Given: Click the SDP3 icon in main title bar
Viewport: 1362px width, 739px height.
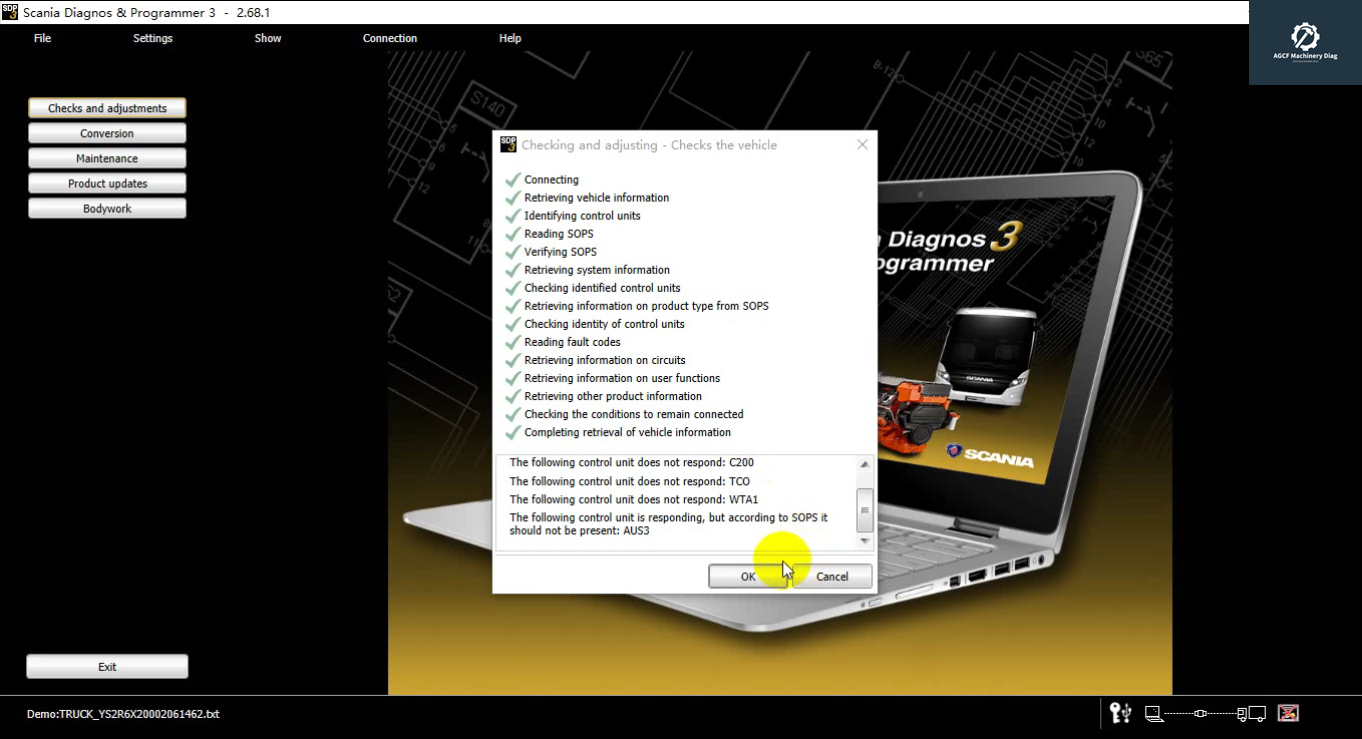Looking at the screenshot, I should click(x=10, y=12).
